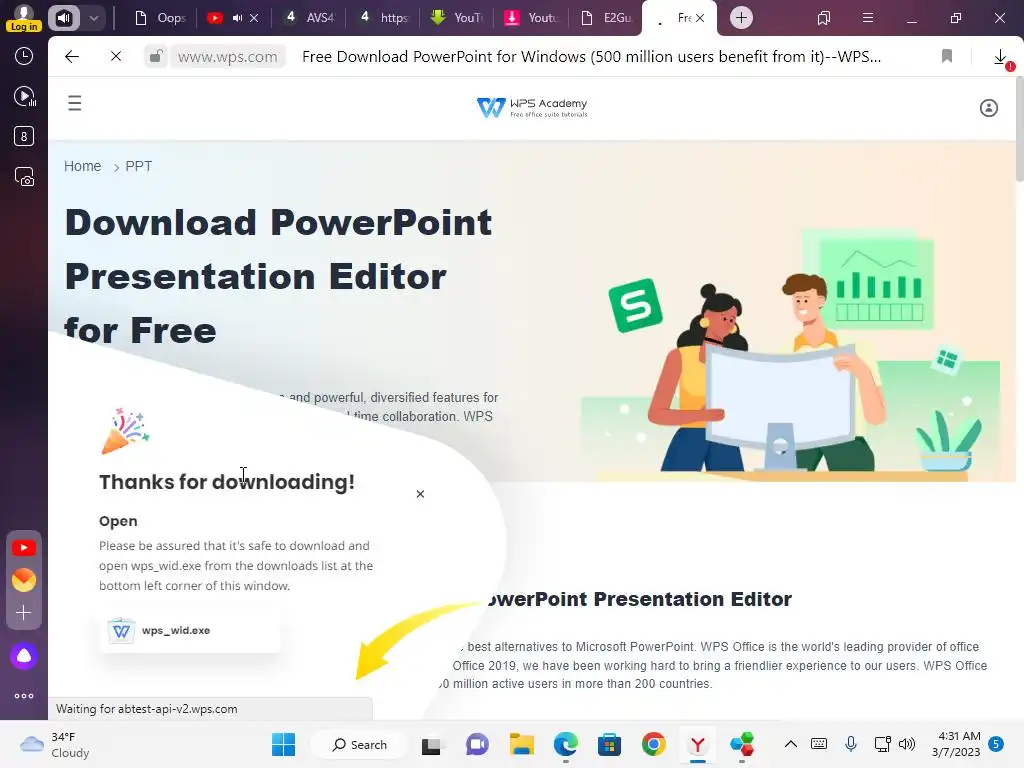Open the orange mail shortcut in the sidebar

[x=24, y=580]
